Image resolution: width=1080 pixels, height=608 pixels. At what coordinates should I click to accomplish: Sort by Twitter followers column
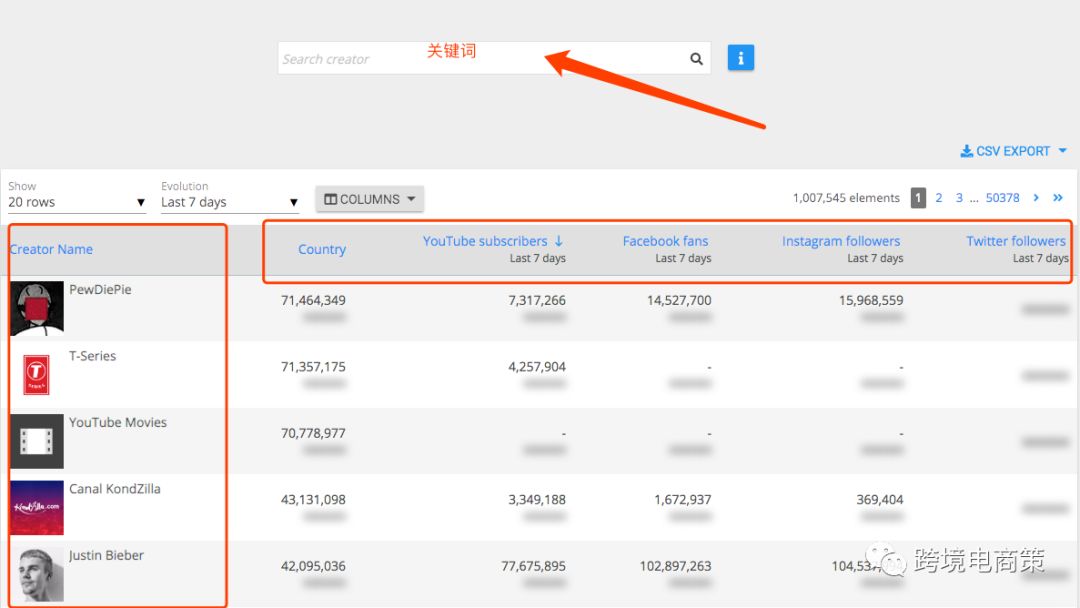point(1016,241)
